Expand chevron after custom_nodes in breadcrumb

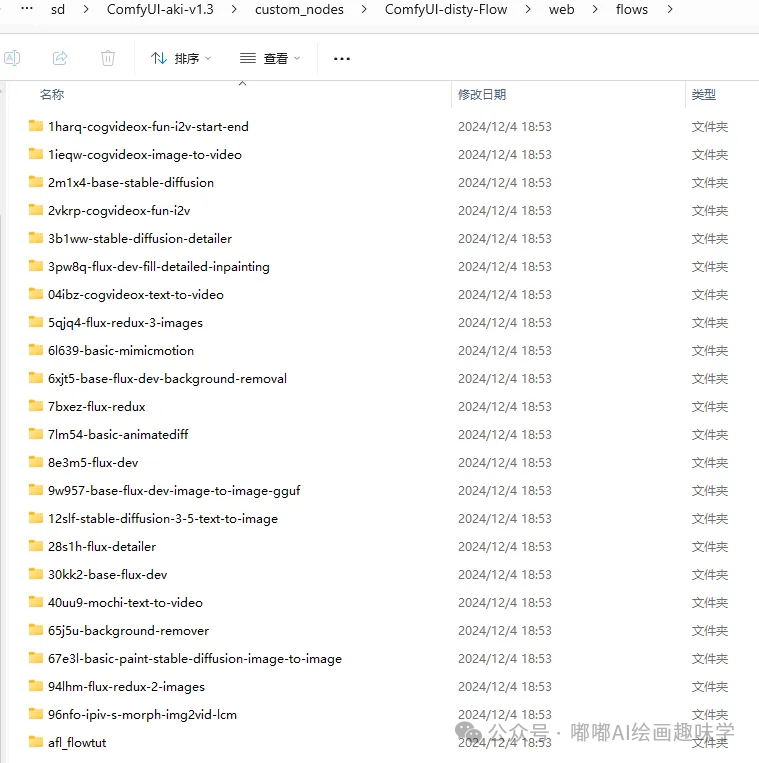[364, 9]
